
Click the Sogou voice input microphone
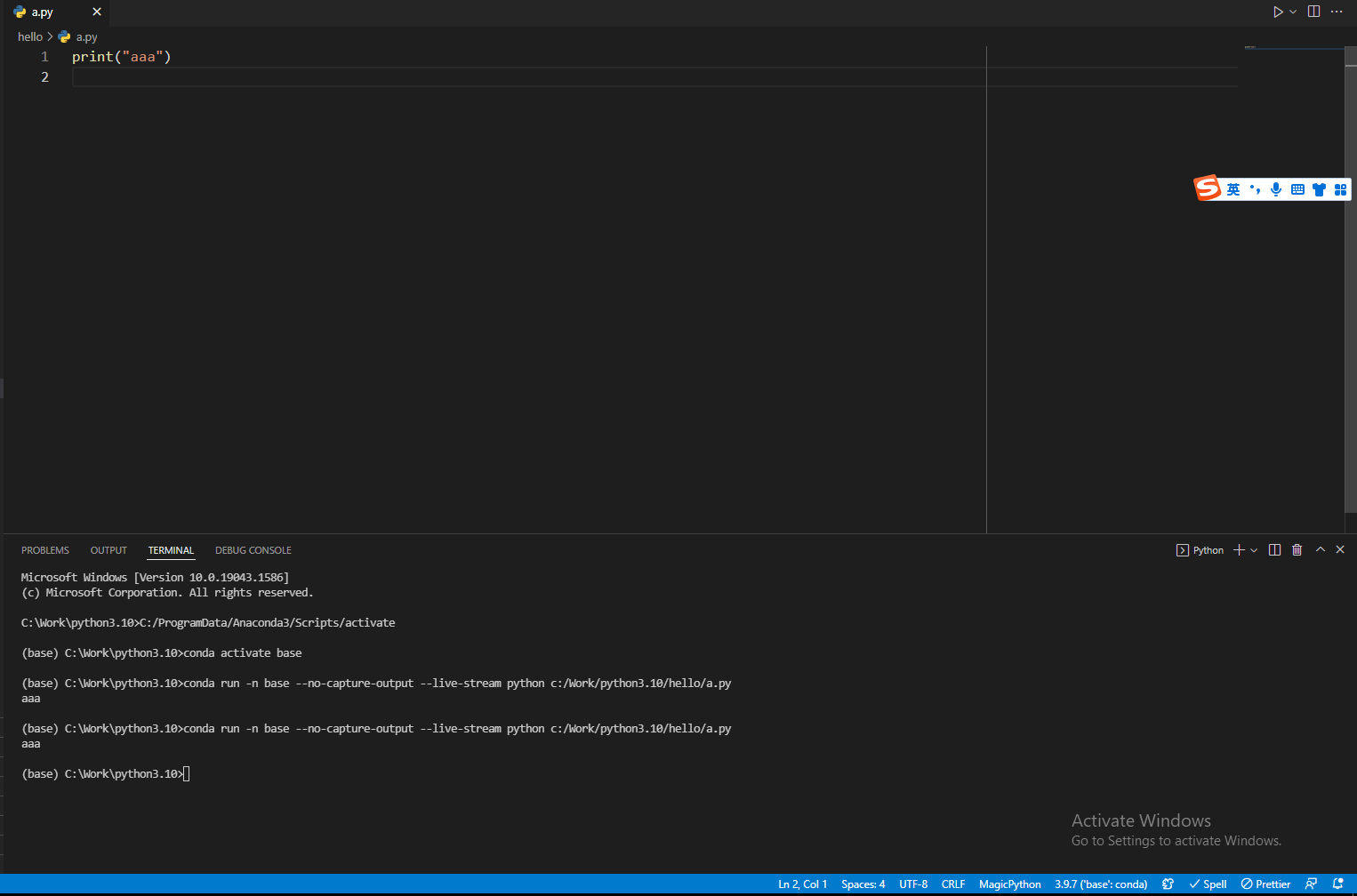point(1276,189)
